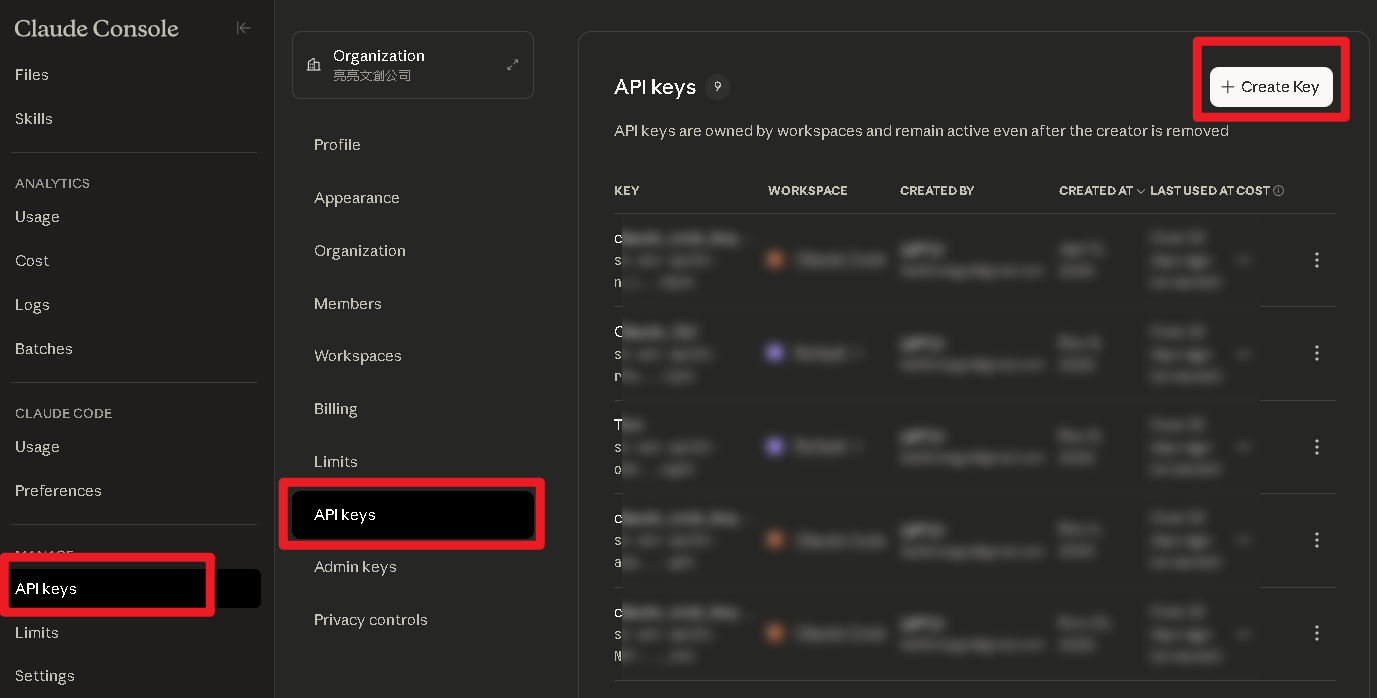Viewport: 1377px width, 698px height.
Task: Click the Create Key button
Action: (1269, 87)
